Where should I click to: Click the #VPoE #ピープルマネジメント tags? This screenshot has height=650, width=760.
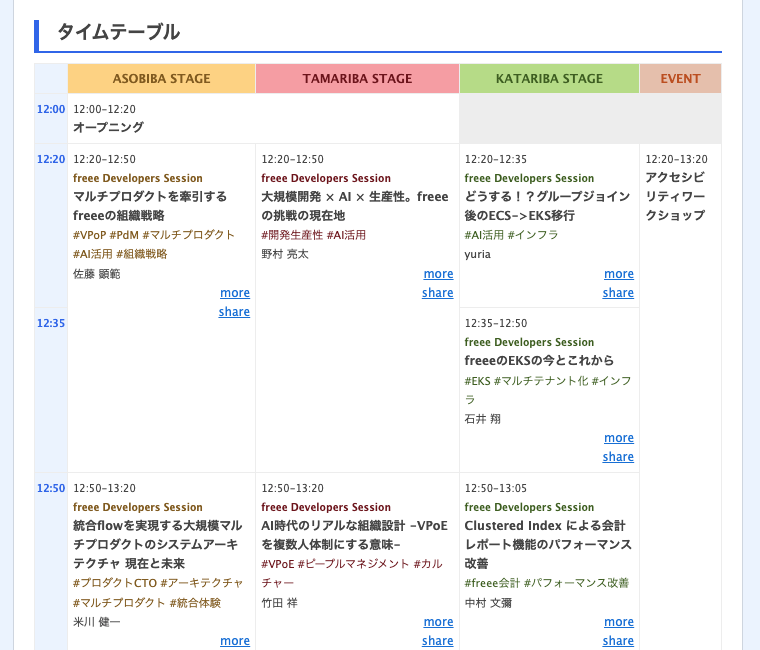click(x=352, y=573)
